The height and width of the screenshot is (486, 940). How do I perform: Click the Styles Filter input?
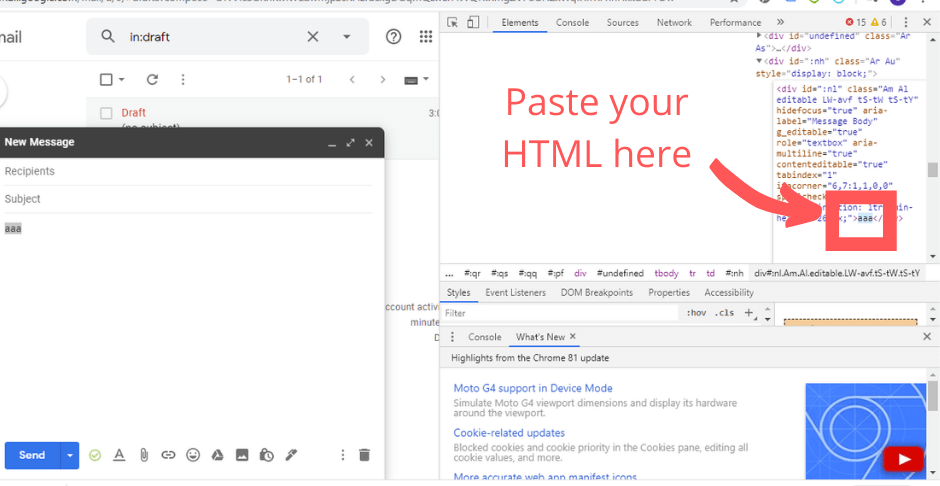[560, 313]
